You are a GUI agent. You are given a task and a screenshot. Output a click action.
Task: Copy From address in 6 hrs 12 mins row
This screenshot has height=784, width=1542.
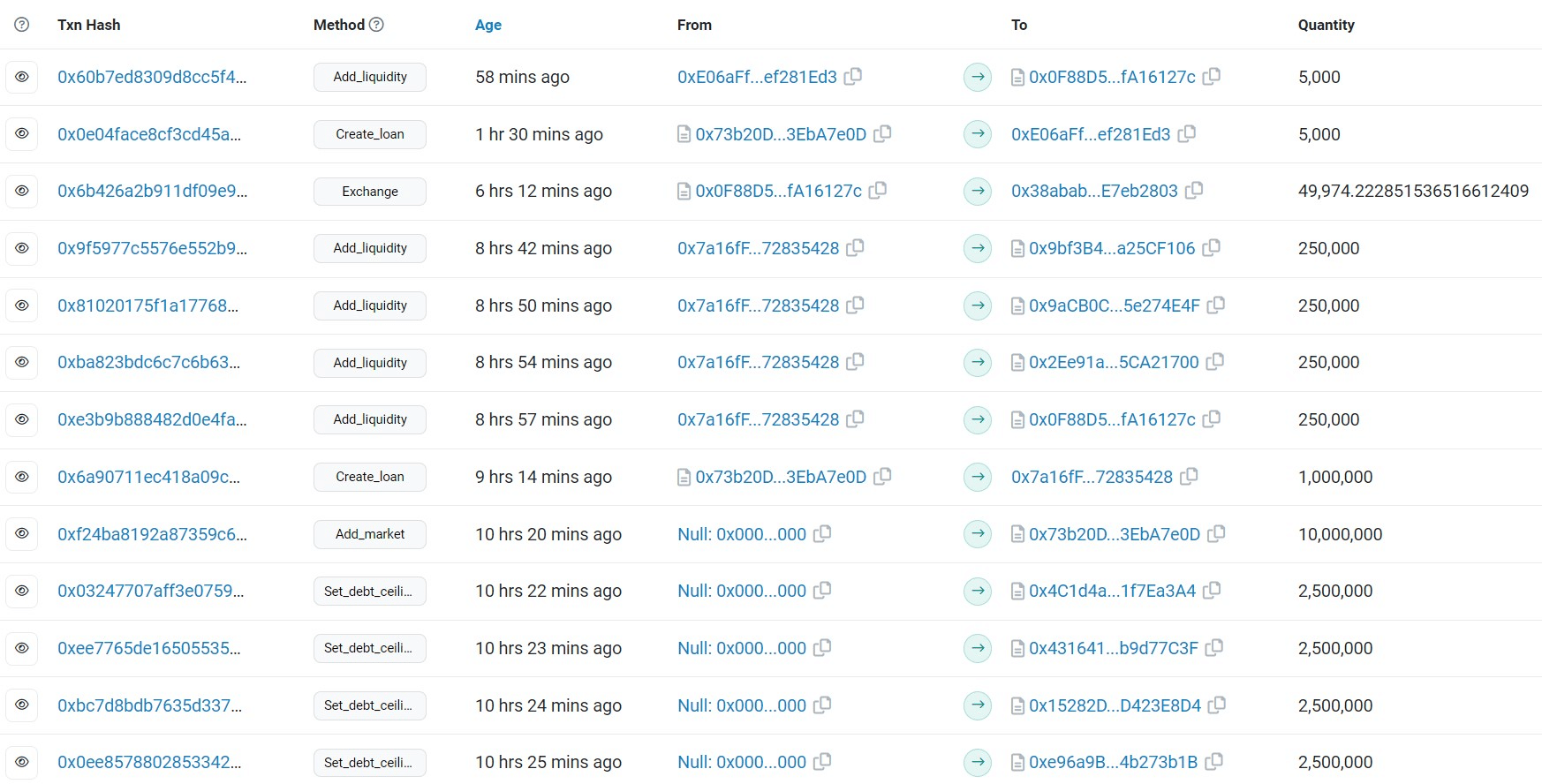pos(878,191)
